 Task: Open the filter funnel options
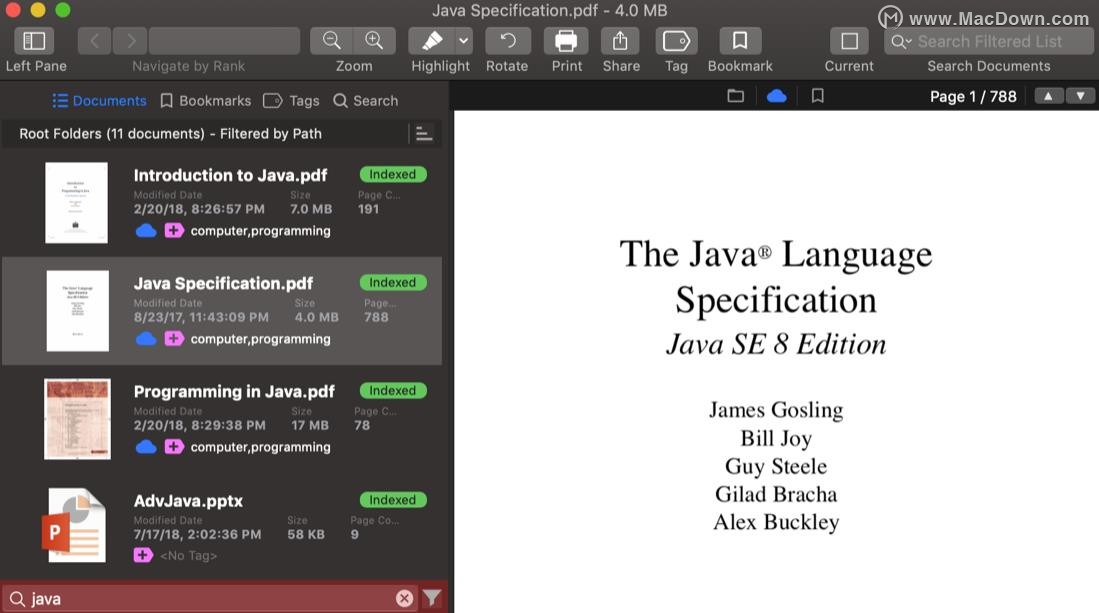coord(432,598)
